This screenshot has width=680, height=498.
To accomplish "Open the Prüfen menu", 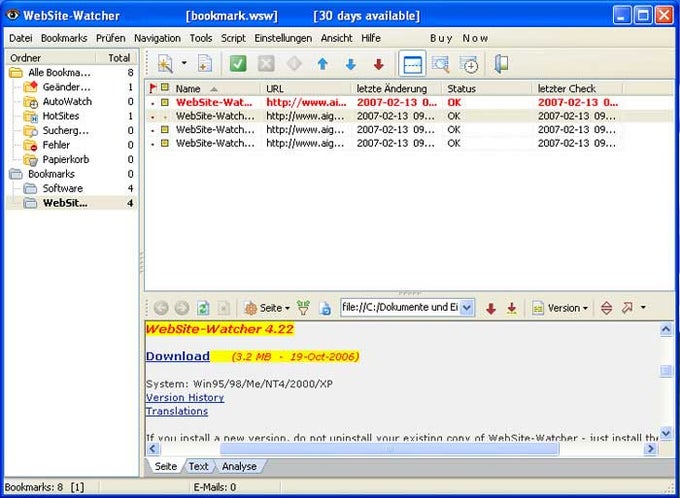I will pyautogui.click(x=111, y=38).
